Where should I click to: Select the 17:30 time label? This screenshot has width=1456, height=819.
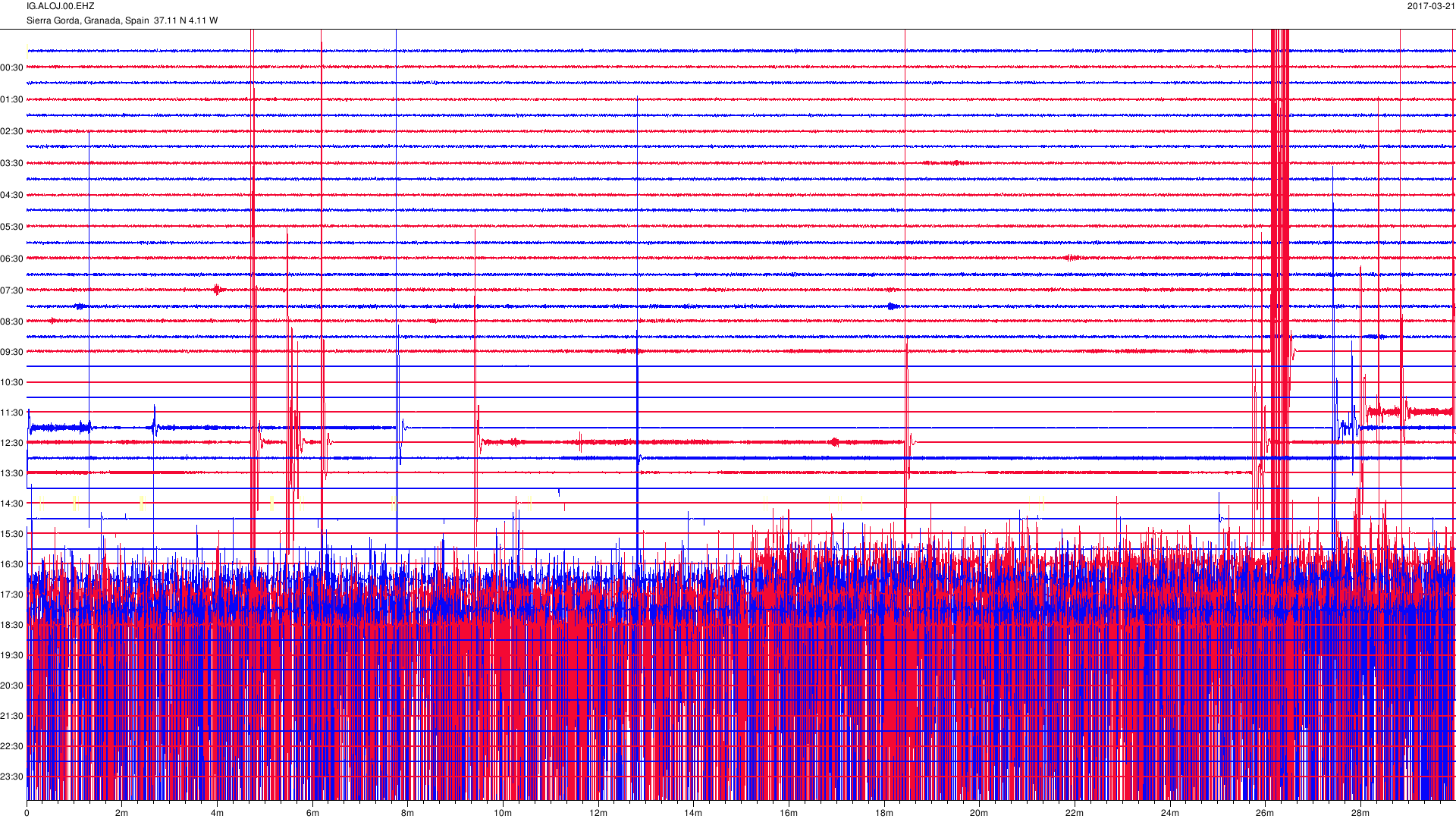coord(12,595)
